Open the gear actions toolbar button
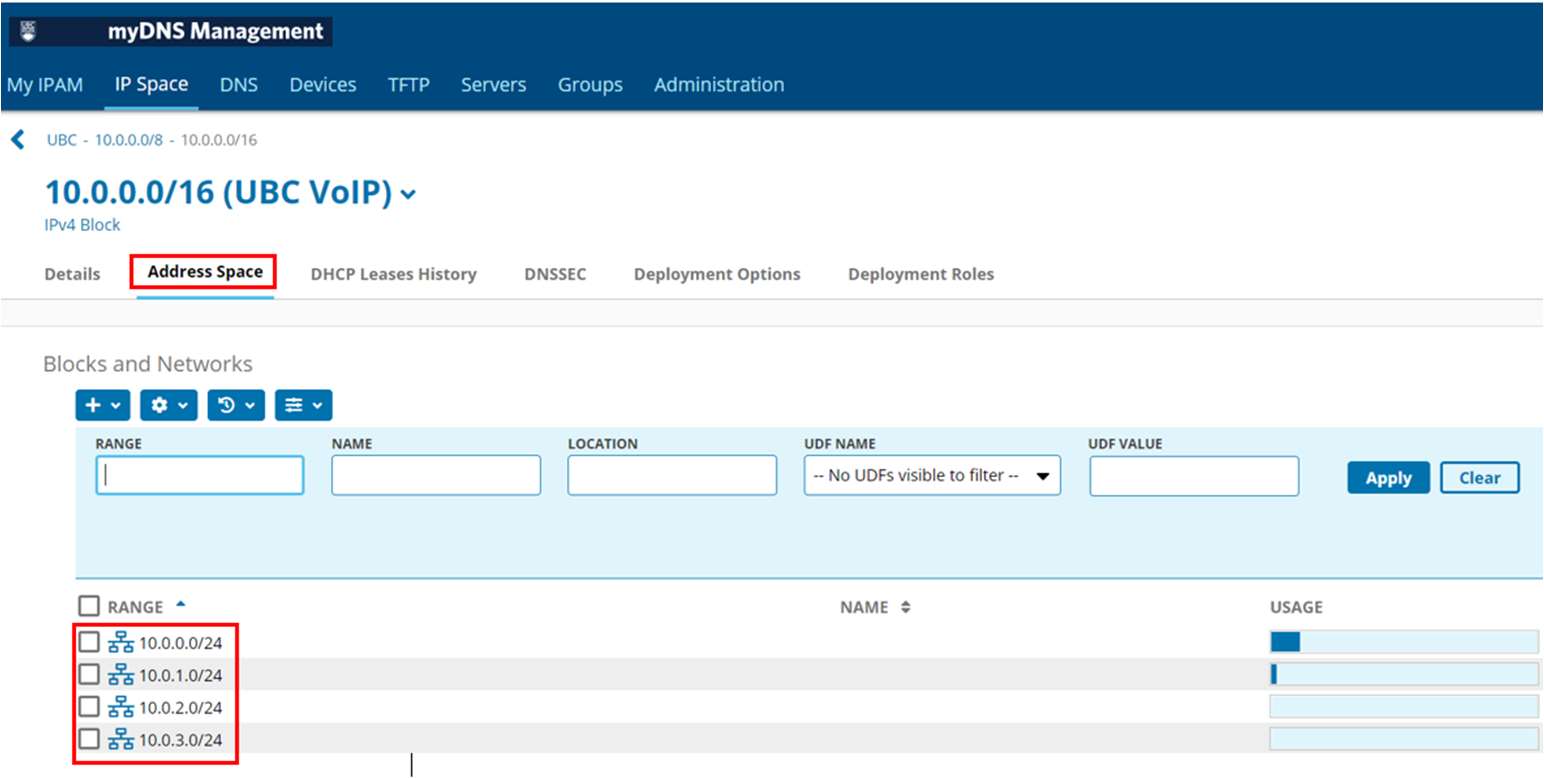The width and height of the screenshot is (1544, 778). pyautogui.click(x=169, y=405)
